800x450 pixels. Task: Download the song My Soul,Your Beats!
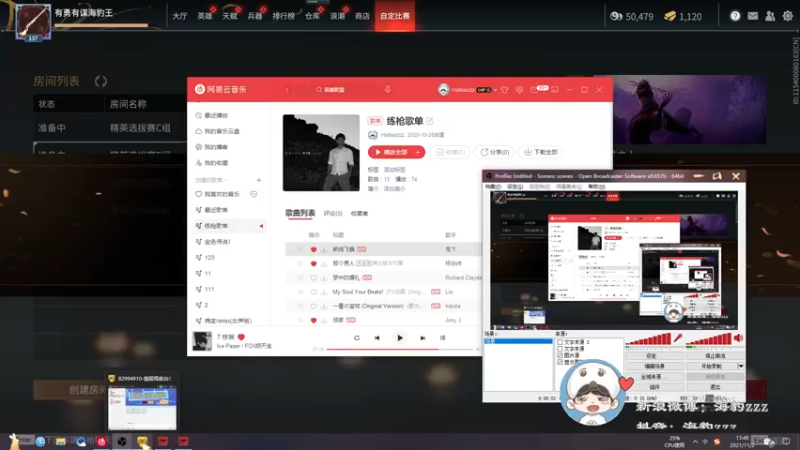point(323,292)
